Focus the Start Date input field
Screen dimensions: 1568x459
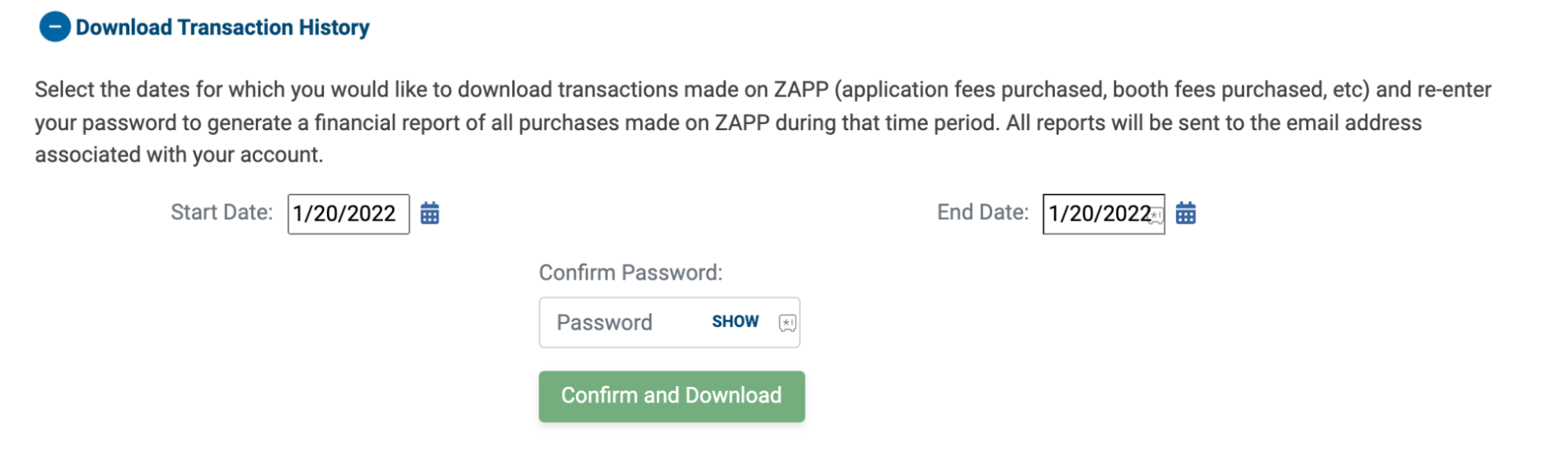point(348,214)
